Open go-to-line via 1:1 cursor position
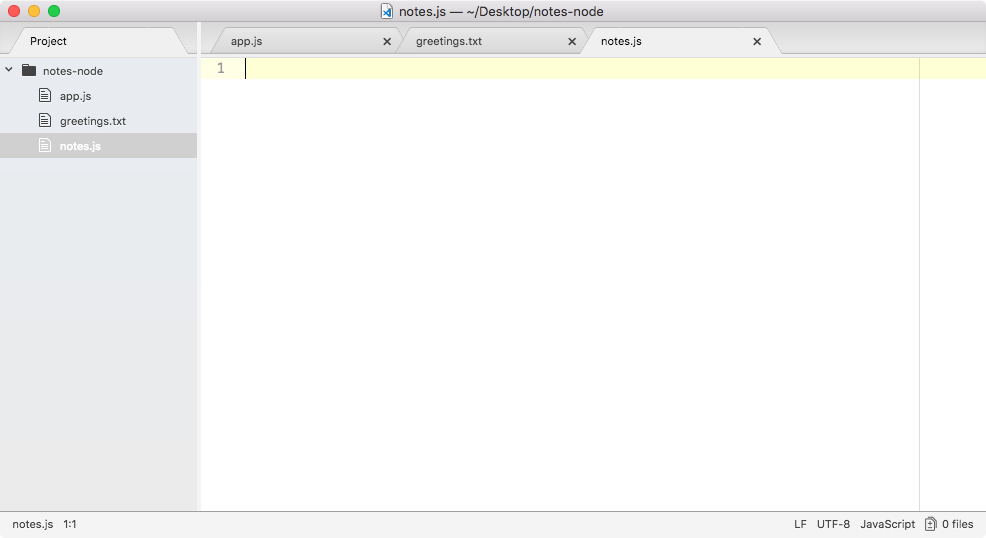Image resolution: width=986 pixels, height=538 pixels. tap(70, 524)
